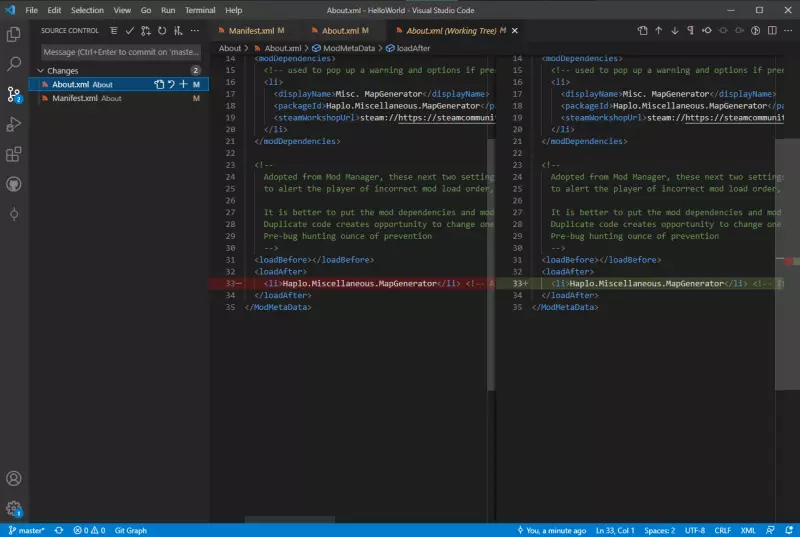Image resolution: width=800 pixels, height=537 pixels.
Task: Stage changes for About.xml with plus icon
Action: pyautogui.click(x=183, y=85)
